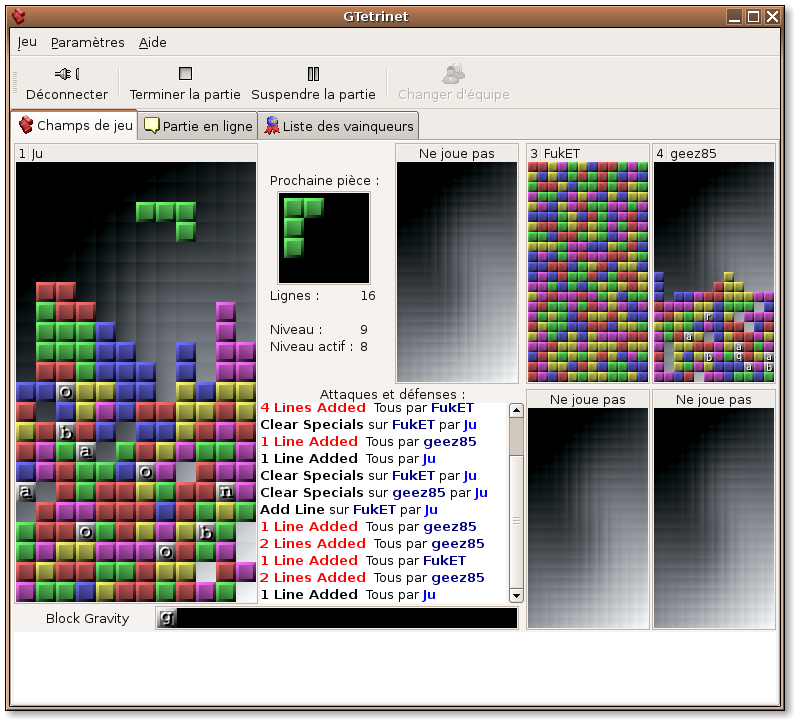Viewport: 794px width, 720px height.
Task: Click the '1 Ju' player header
Action: 136,153
